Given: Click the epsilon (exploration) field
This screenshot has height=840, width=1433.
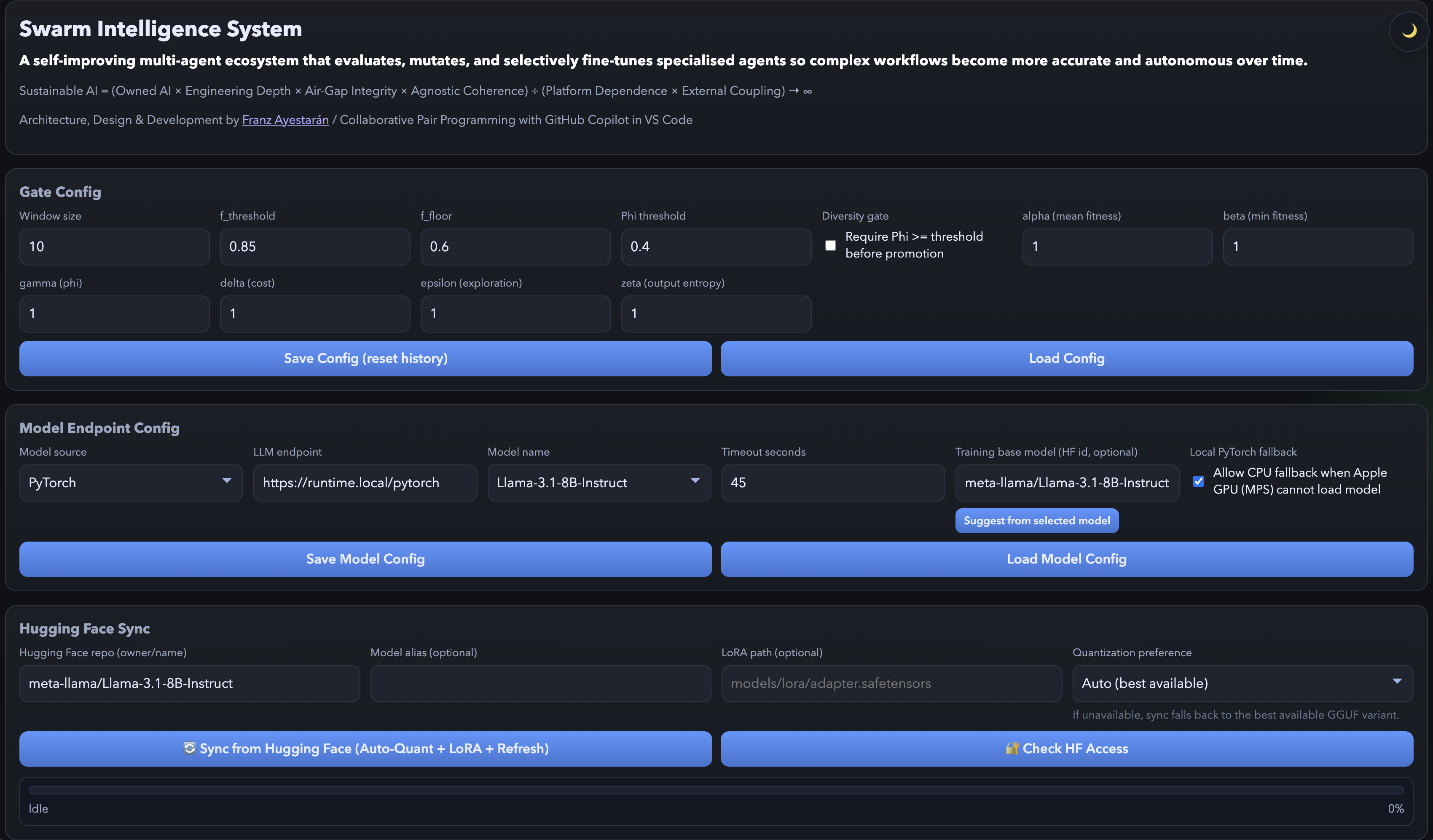Looking at the screenshot, I should click(516, 314).
